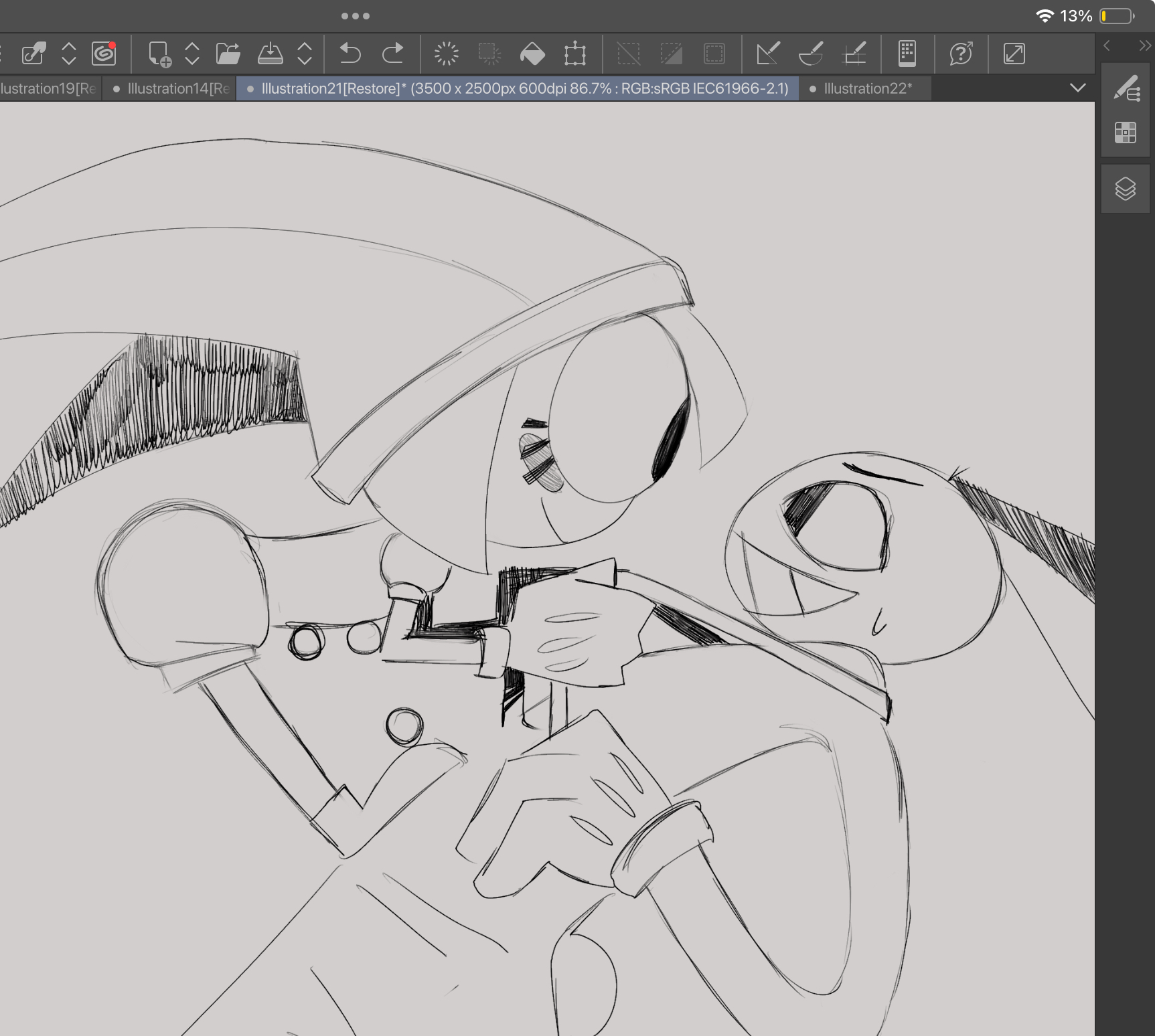Open the Sub Tool detail pen icon
1155x1036 pixels.
pos(1126,88)
